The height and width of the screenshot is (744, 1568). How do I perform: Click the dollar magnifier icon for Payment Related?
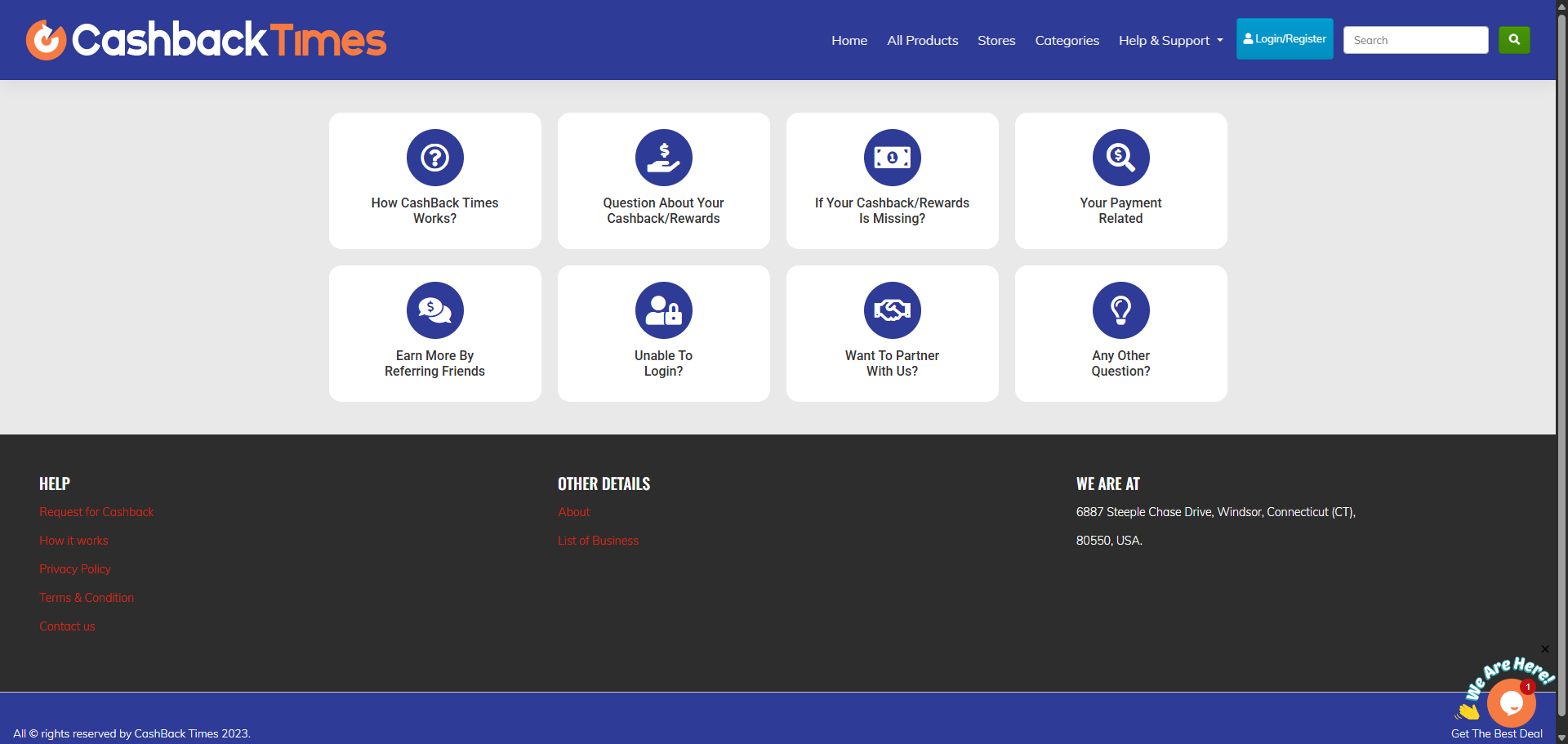point(1120,158)
